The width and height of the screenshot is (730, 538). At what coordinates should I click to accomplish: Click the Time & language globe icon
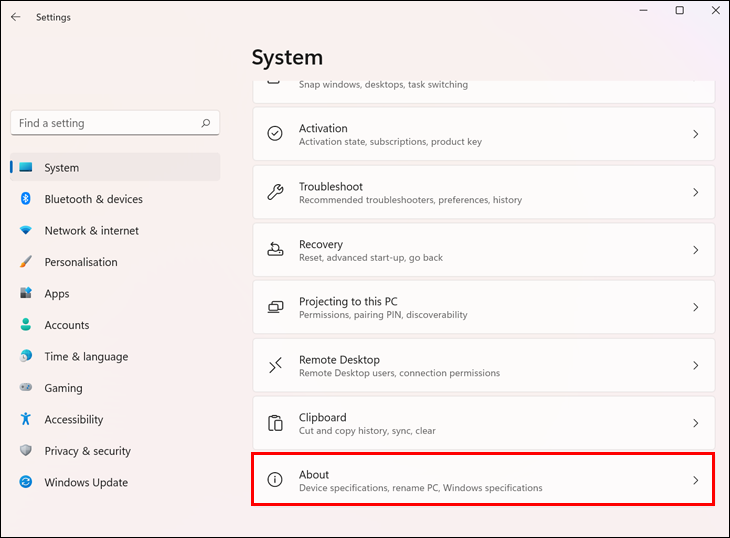[26, 356]
